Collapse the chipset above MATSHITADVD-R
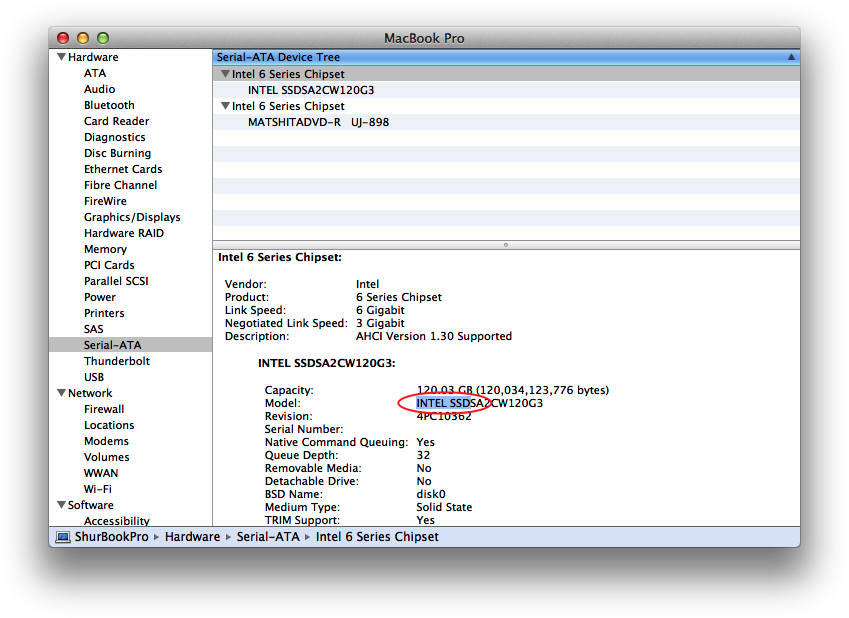849x618 pixels. 225,106
